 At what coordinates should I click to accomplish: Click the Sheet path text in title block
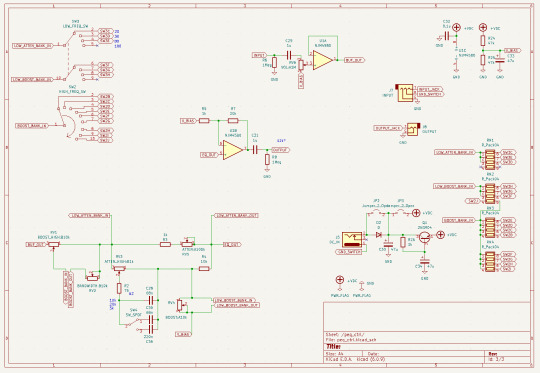coord(345,334)
